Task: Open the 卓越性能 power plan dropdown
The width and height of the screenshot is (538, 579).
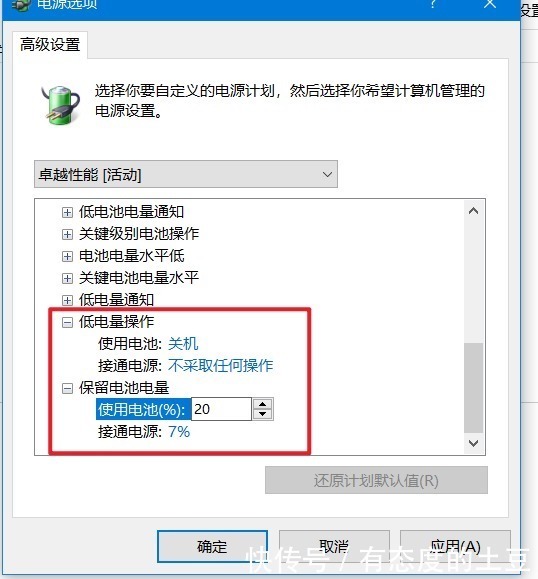Action: (x=186, y=174)
